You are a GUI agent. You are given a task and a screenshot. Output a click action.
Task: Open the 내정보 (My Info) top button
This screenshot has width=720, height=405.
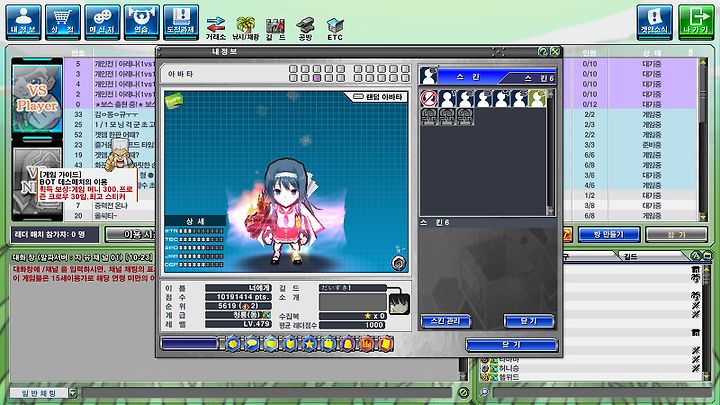[x=23, y=22]
